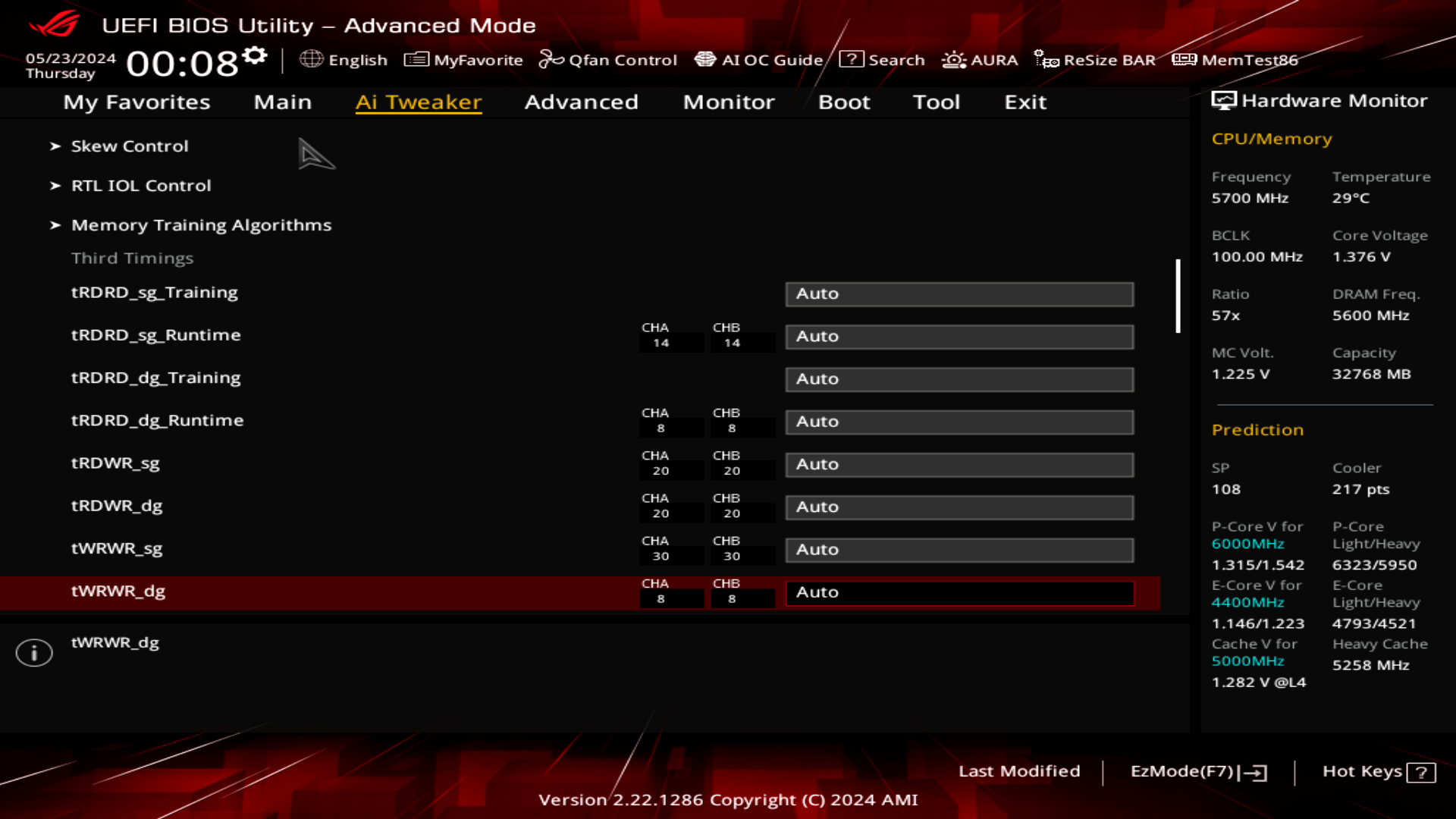Expand Memory Training Algorithms submenu
Viewport: 1456px width, 819px height.
point(201,225)
